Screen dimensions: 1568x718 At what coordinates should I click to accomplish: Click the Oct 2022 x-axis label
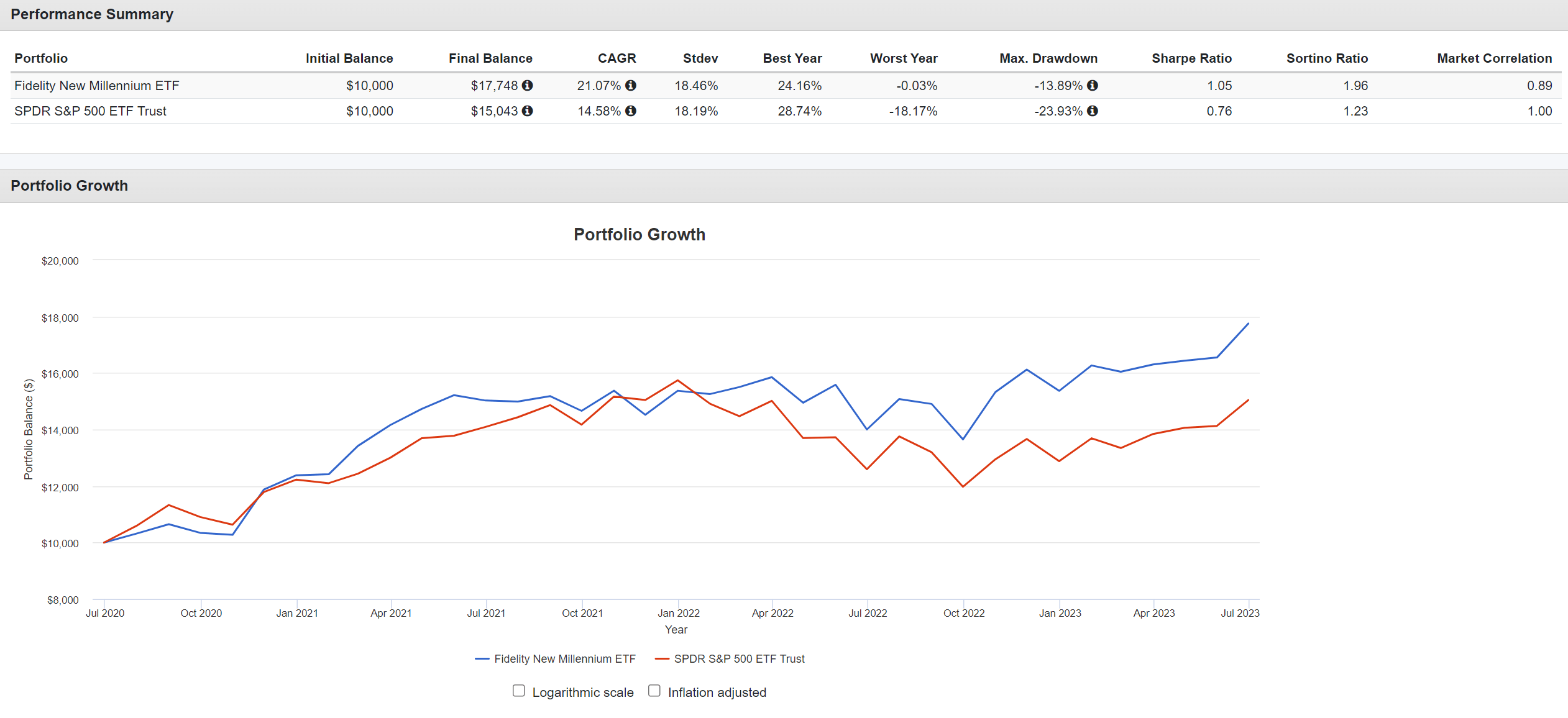pyautogui.click(x=964, y=613)
